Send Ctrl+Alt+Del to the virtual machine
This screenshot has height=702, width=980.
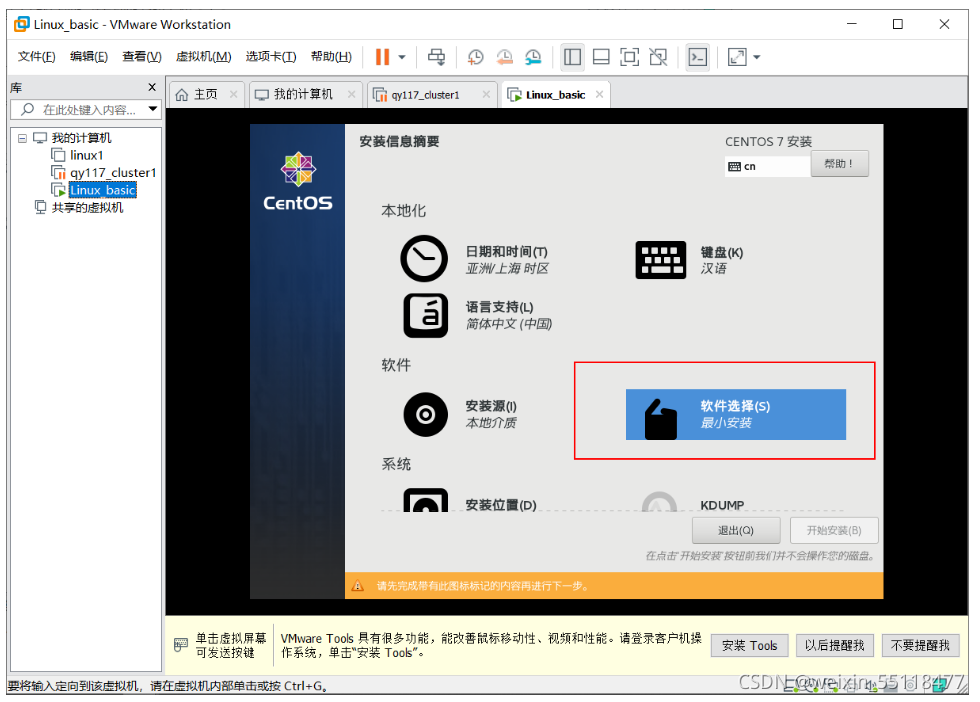[436, 57]
